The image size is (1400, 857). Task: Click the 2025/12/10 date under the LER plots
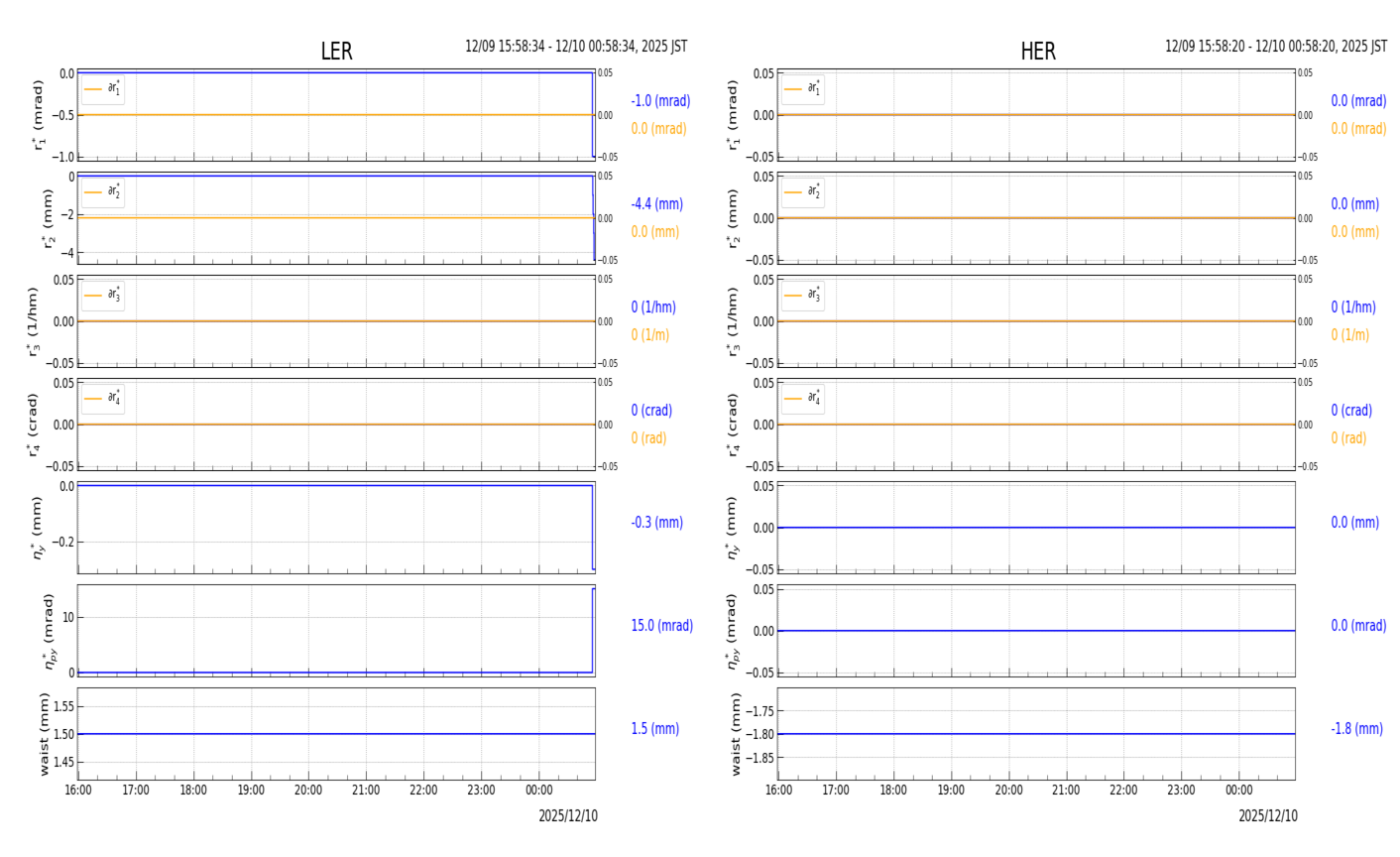568,816
